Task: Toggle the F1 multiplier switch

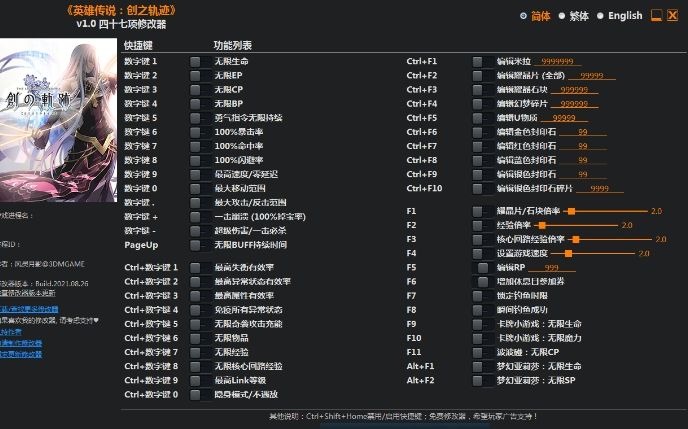Action: (483, 211)
